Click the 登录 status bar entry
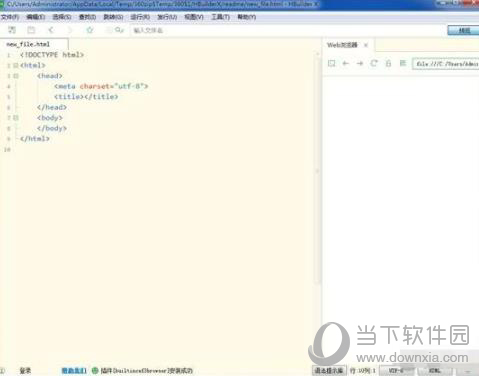The width and height of the screenshot is (479, 376). pos(25,370)
